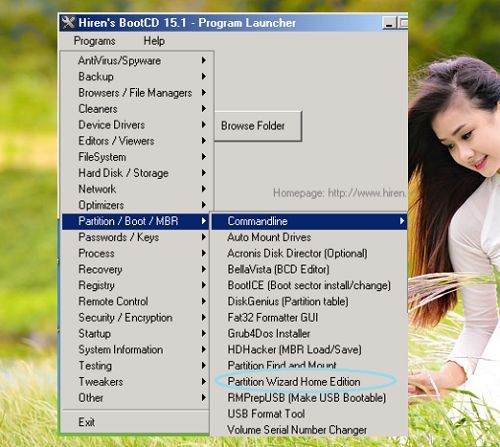Viewport: 500px width, 447px height.
Task: Open the Device Drivers submenu
Action: [x=135, y=125]
